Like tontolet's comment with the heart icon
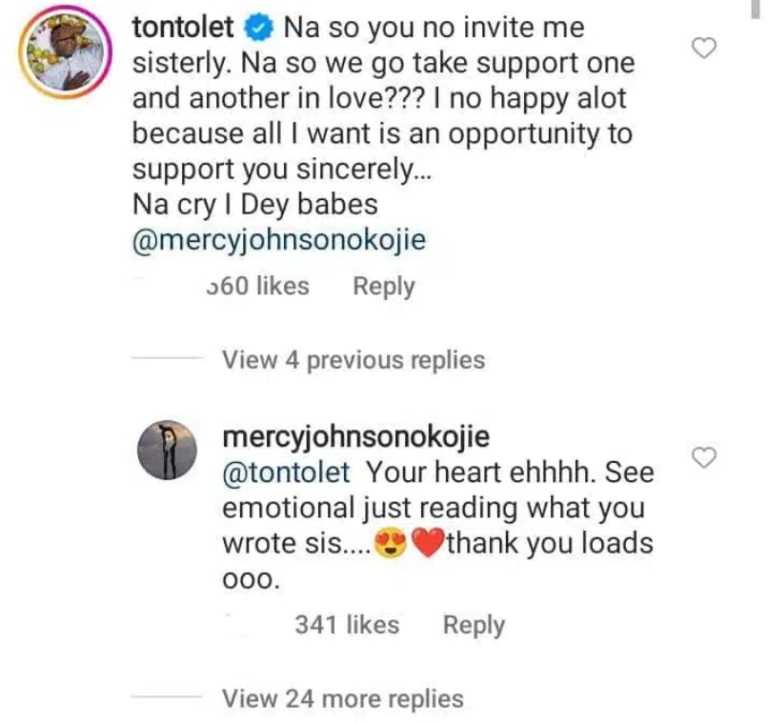Image resolution: width=768 pixels, height=723 pixels. pos(706,49)
